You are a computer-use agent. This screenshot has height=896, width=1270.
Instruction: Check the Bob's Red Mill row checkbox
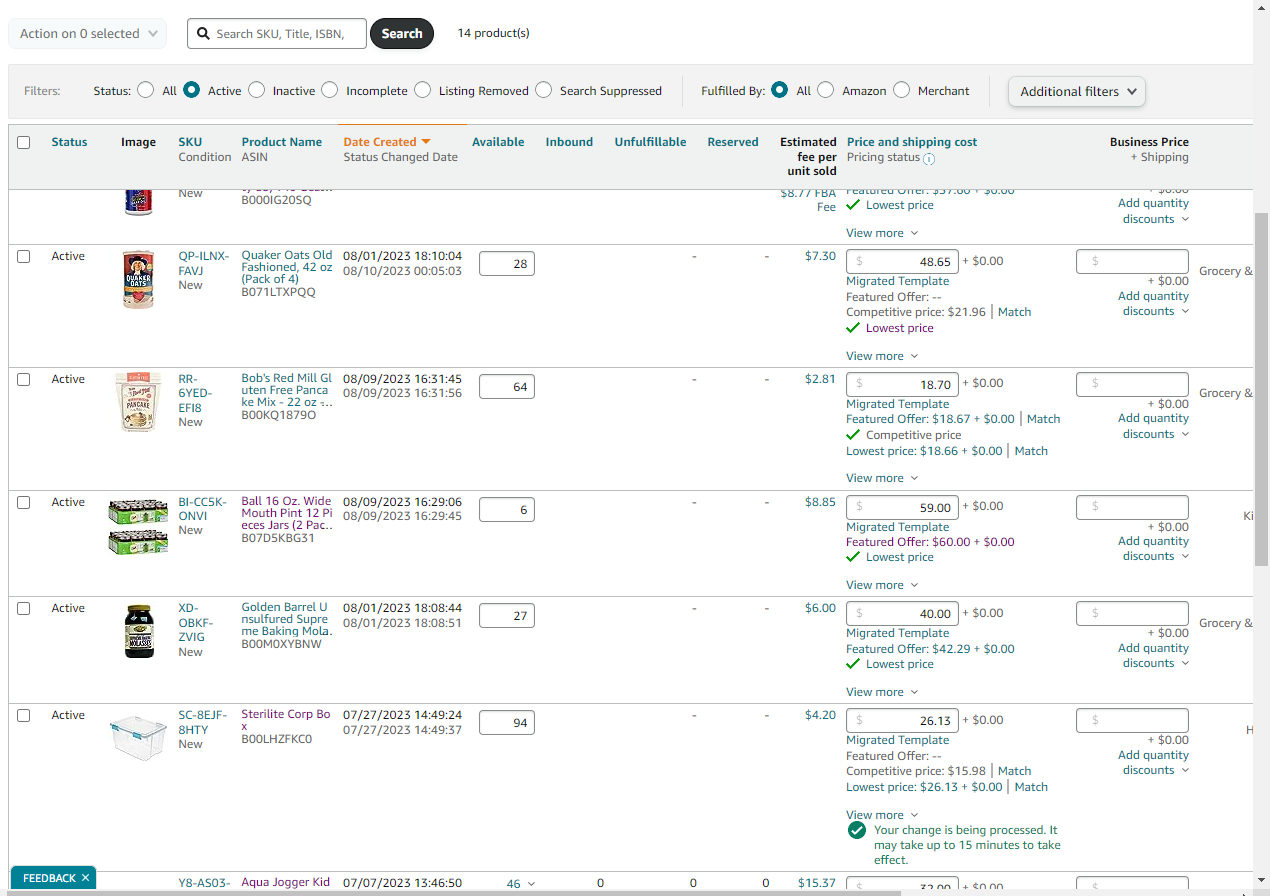point(24,380)
